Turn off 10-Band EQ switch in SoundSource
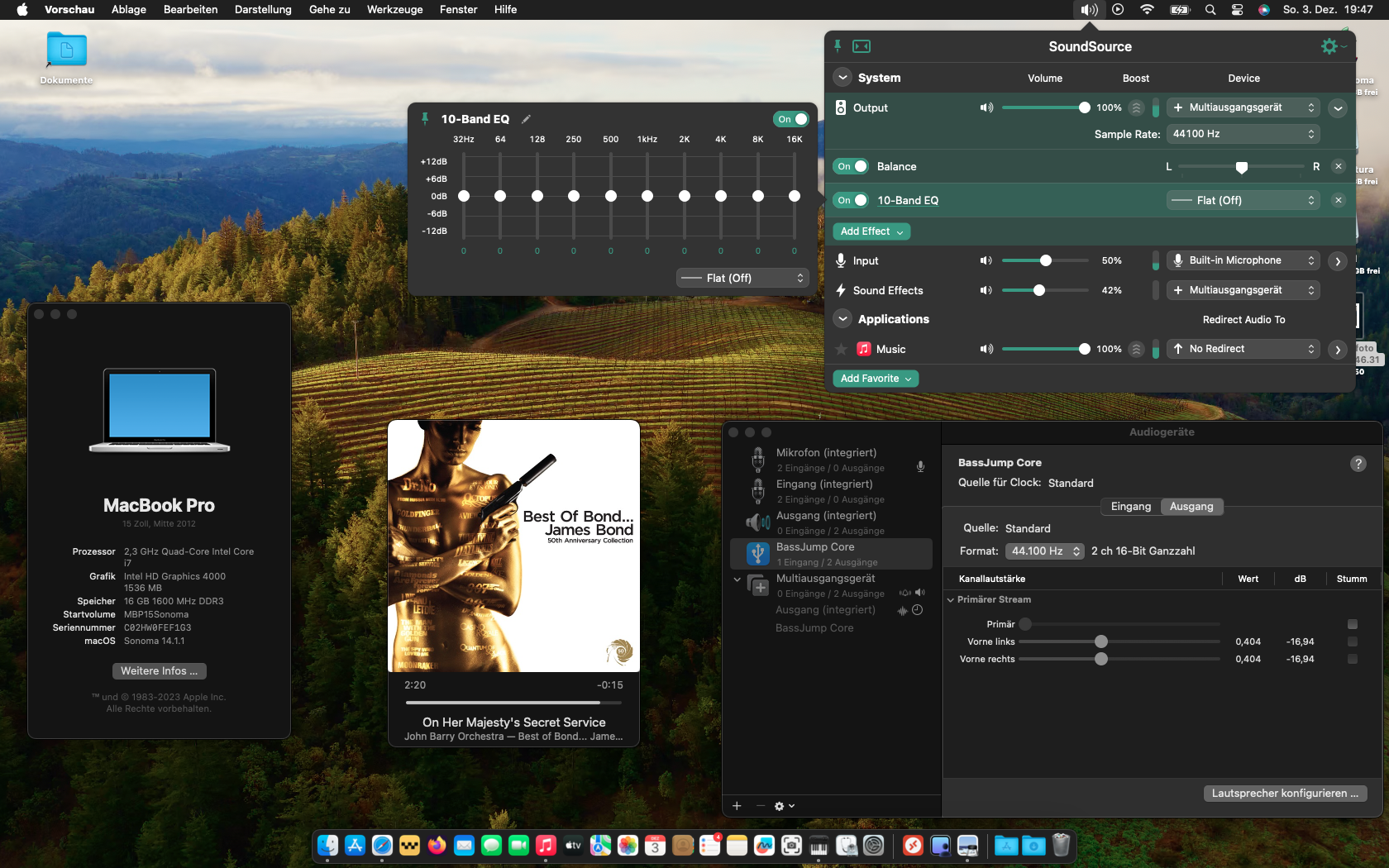This screenshot has width=1389, height=868. point(851,200)
